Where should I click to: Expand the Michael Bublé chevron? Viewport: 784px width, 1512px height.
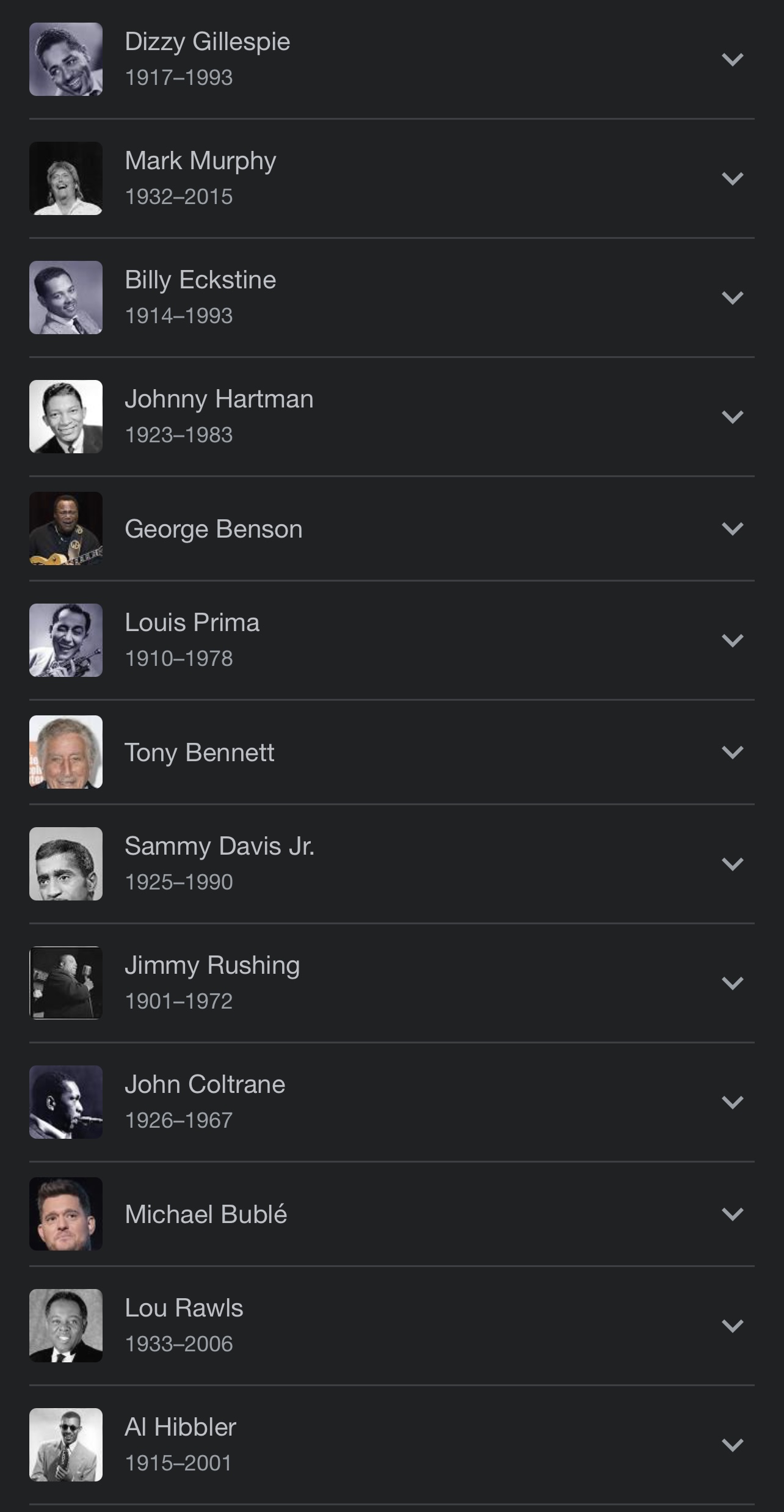[732, 1214]
